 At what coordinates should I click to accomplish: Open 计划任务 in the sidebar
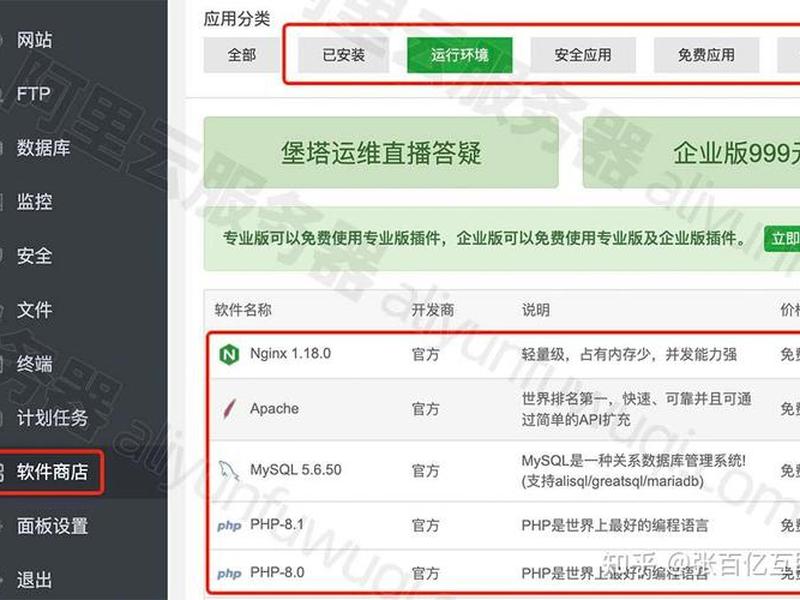tap(52, 418)
